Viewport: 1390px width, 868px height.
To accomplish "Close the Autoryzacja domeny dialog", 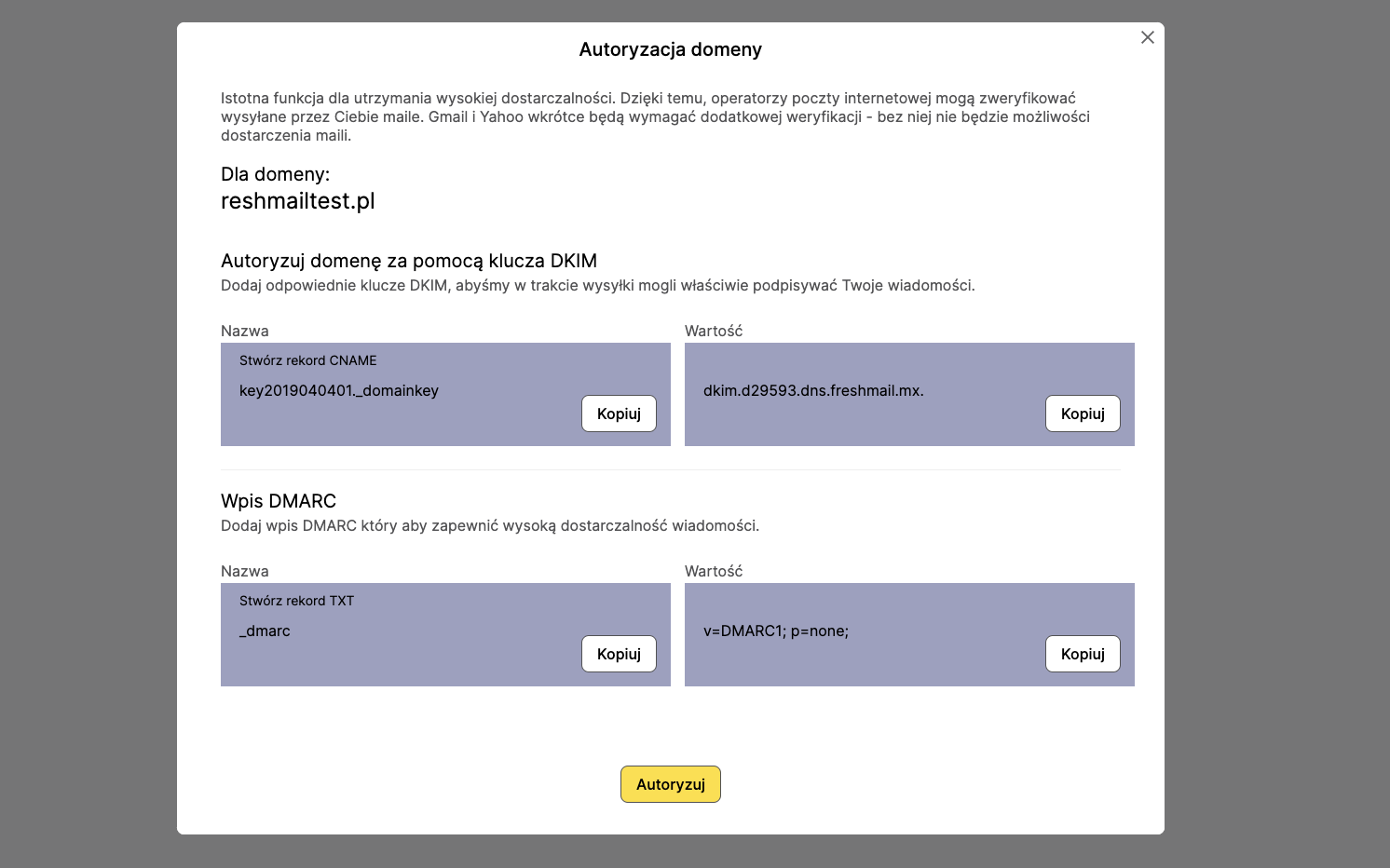I will pos(1148,37).
